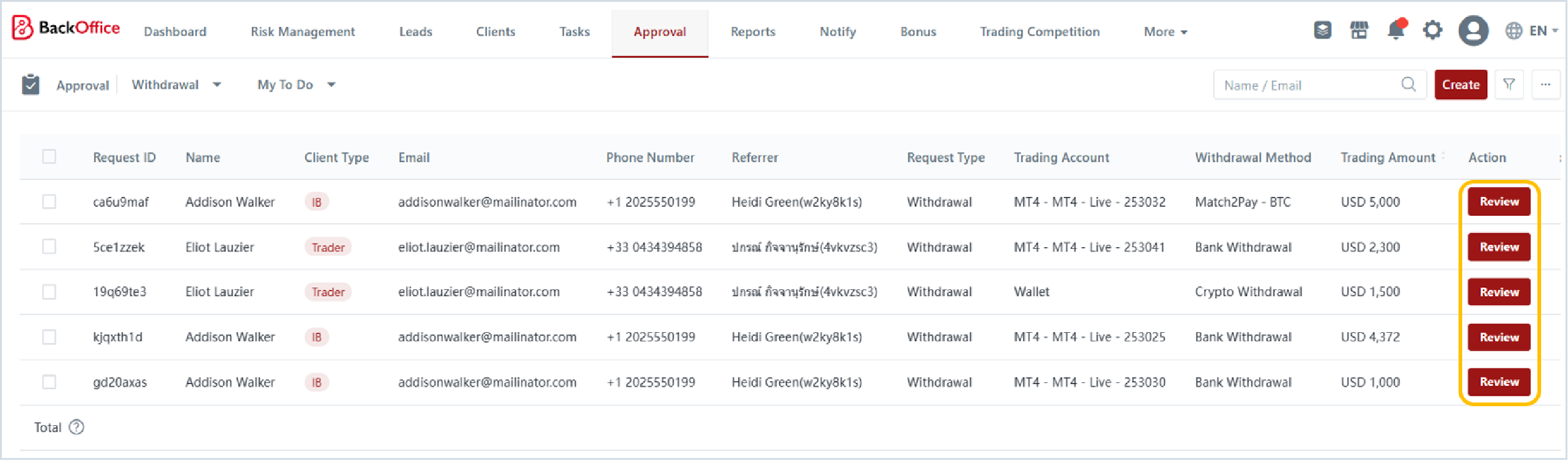The height and width of the screenshot is (460, 1568).
Task: Click the Email column header
Action: (x=414, y=157)
